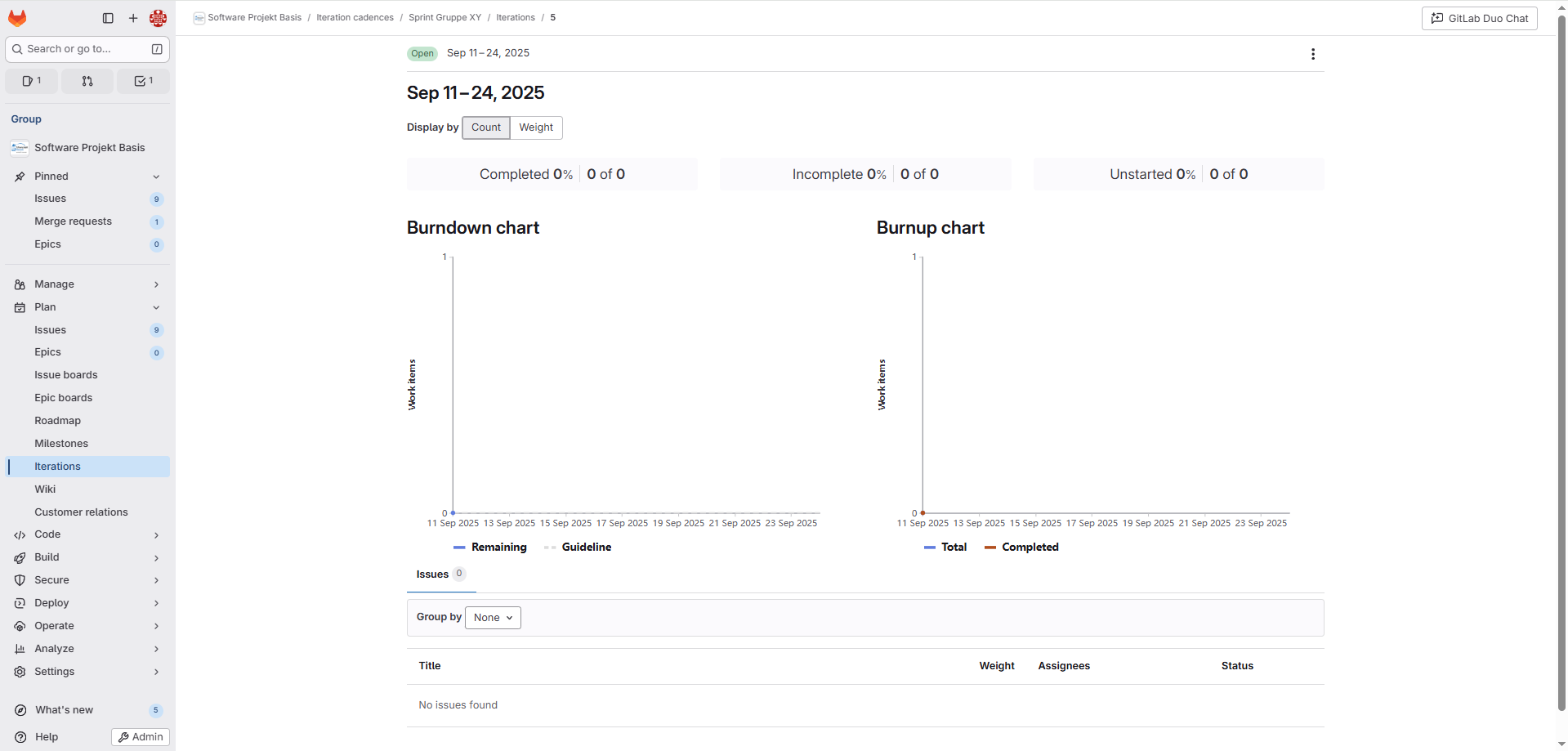Toggle the Completed legend swatch in burnup chart
The width and height of the screenshot is (1568, 751).
pos(990,548)
